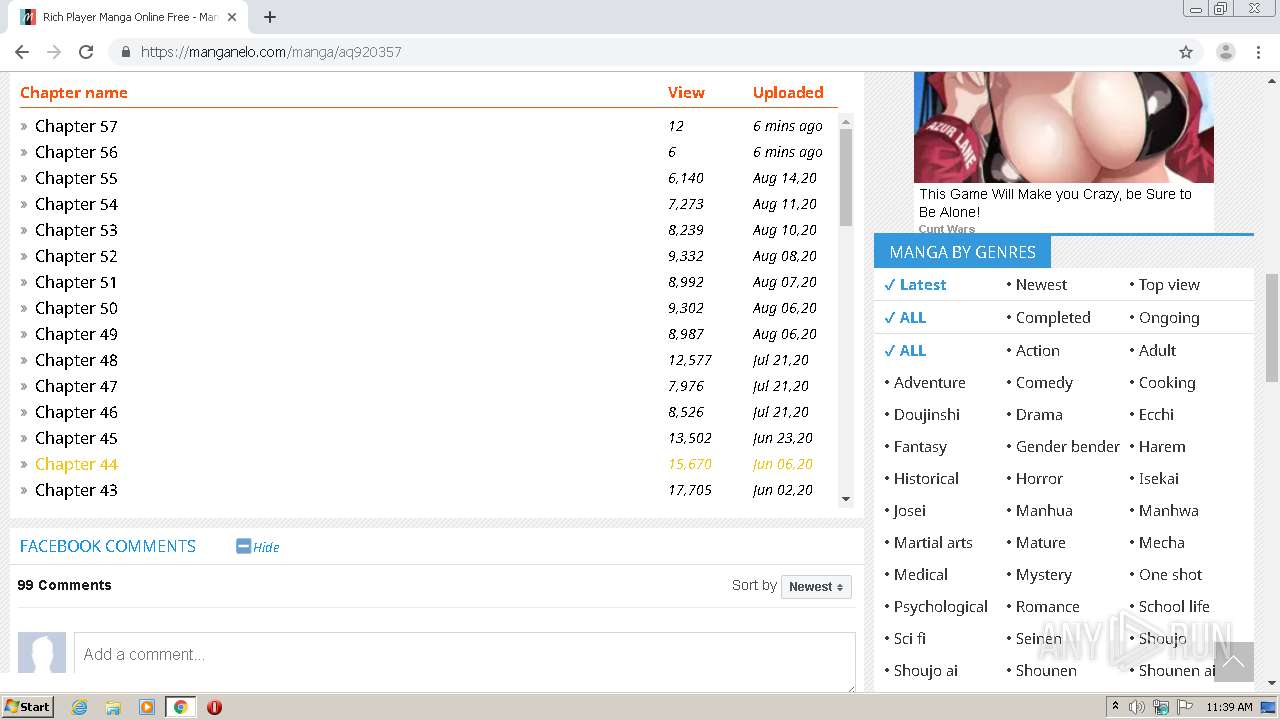Launch media player from the taskbar
The height and width of the screenshot is (720, 1280).
[147, 707]
